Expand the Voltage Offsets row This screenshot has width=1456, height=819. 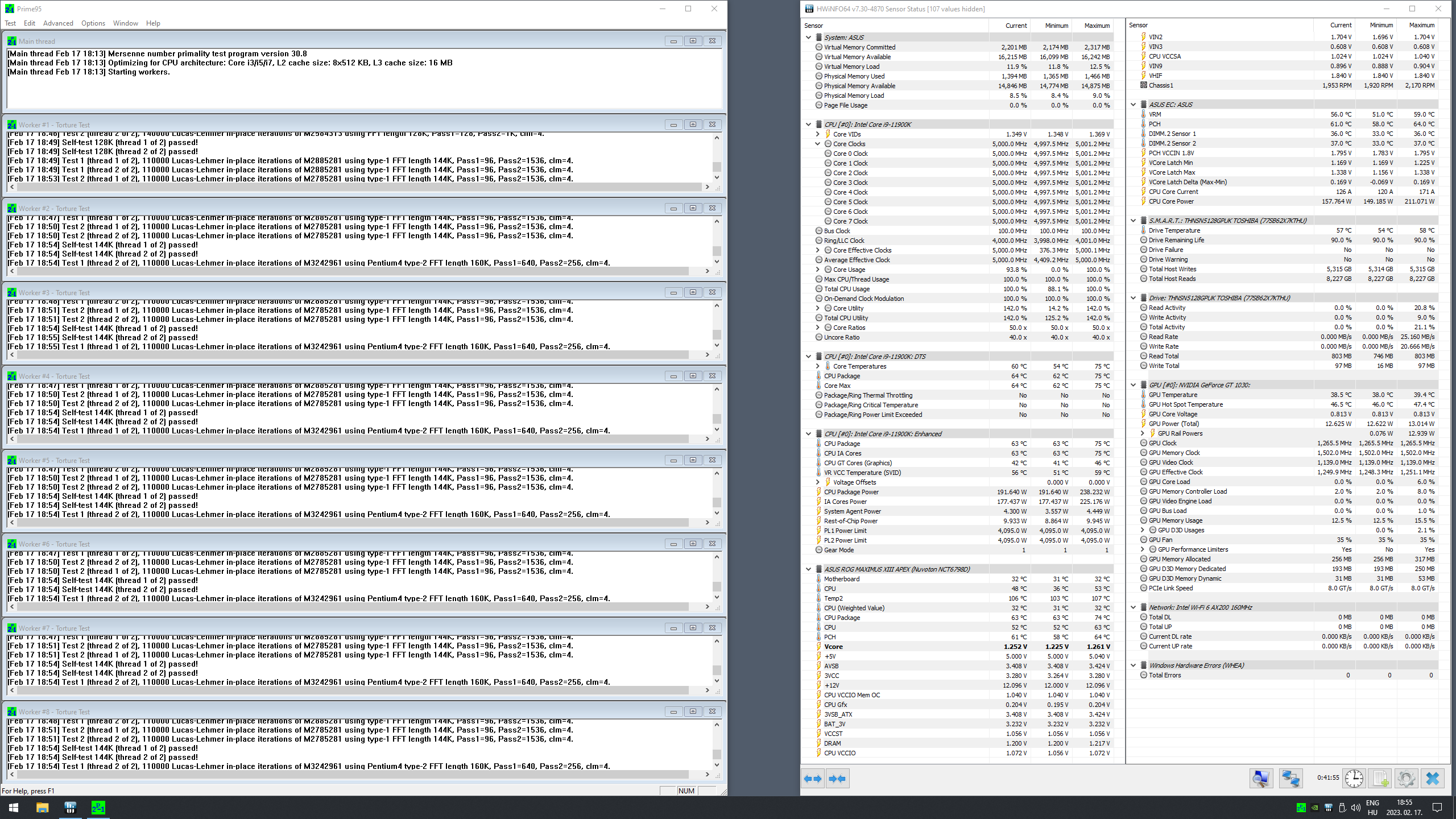click(x=818, y=482)
